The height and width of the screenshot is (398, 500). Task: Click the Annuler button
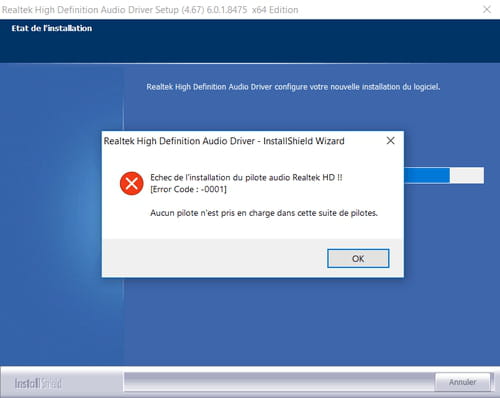point(463,382)
